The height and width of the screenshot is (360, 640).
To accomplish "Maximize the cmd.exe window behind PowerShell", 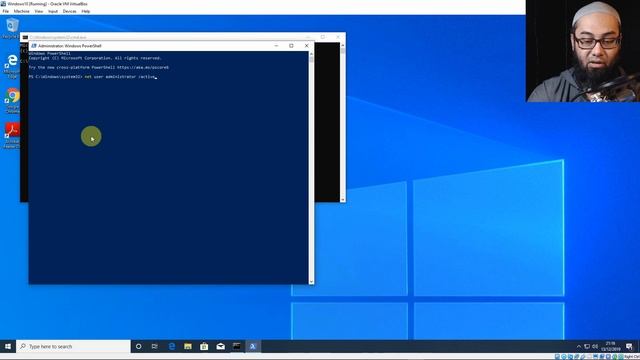I will click(x=323, y=37).
